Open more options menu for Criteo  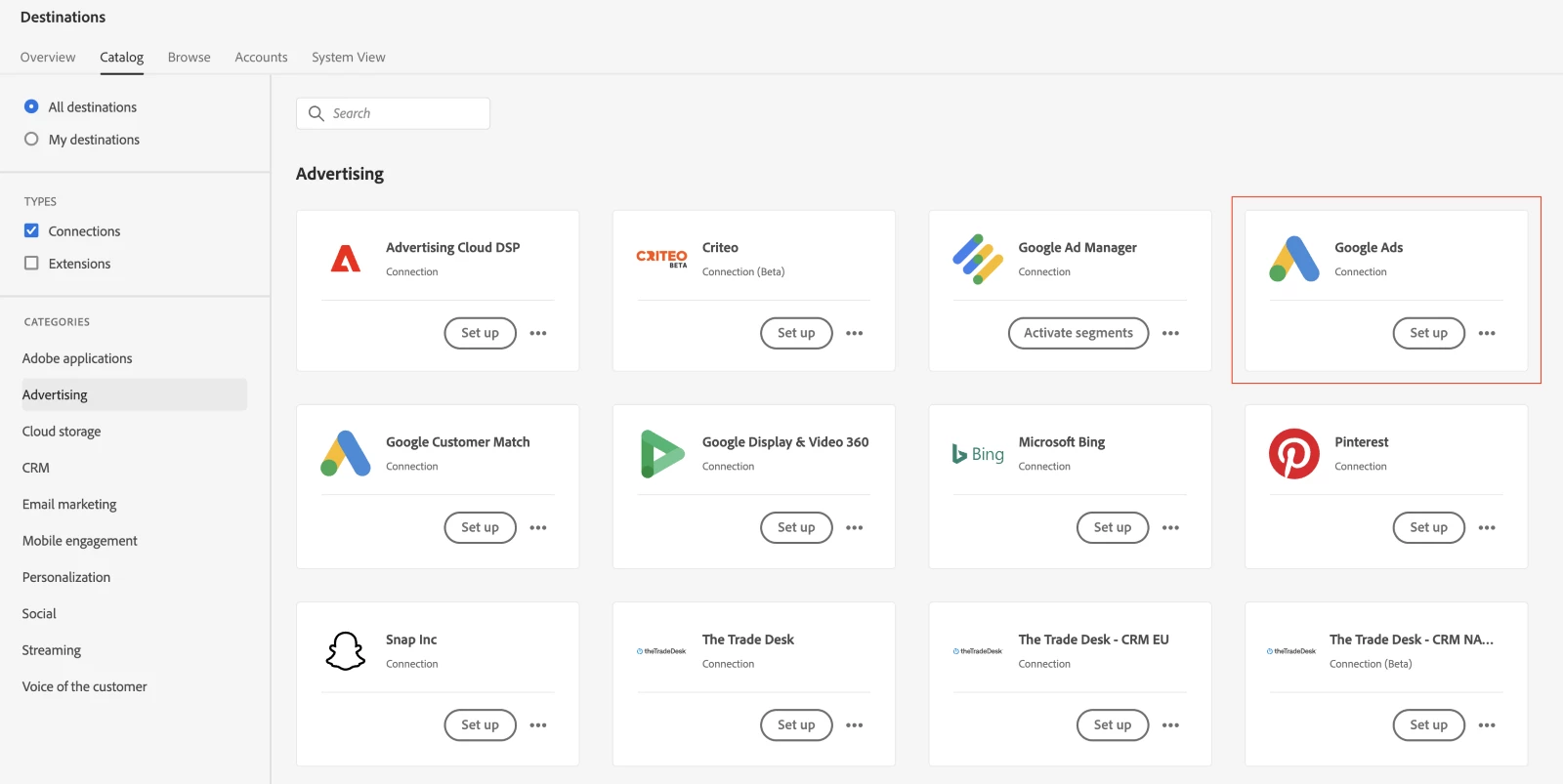coord(855,333)
